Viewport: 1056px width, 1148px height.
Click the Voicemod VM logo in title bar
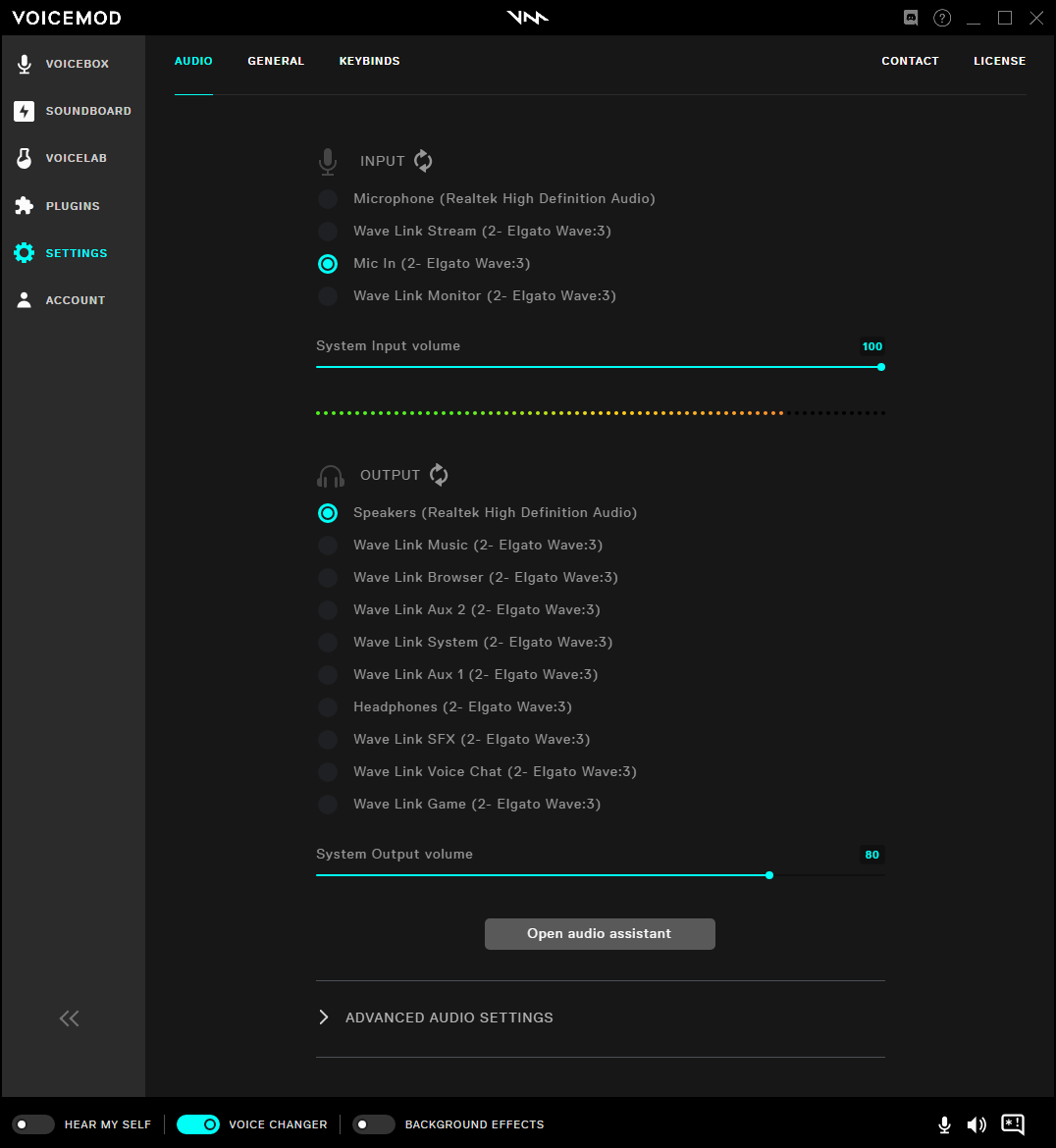(x=528, y=18)
